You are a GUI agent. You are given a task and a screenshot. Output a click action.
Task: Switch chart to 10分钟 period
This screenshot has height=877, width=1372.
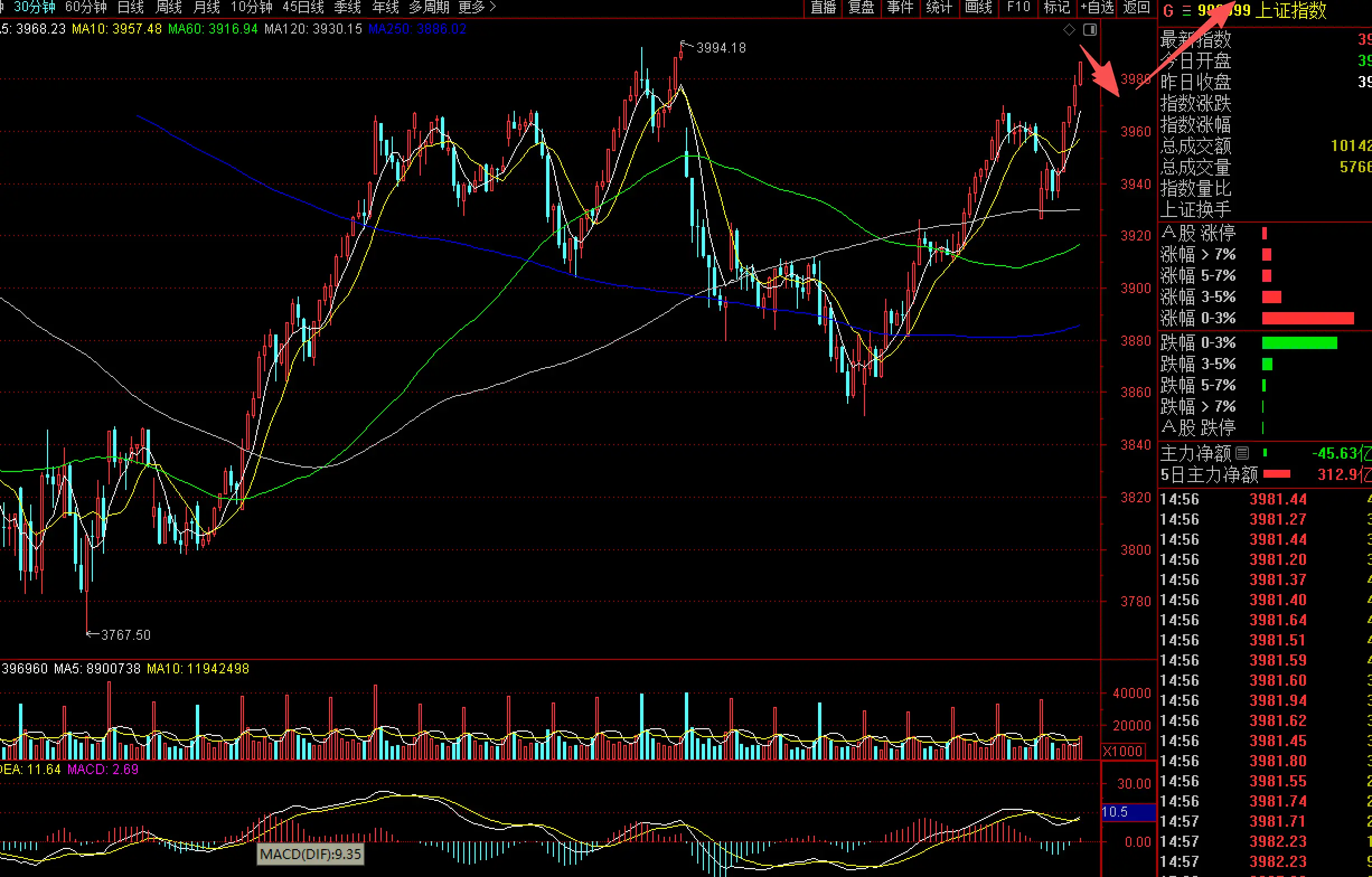251,7
